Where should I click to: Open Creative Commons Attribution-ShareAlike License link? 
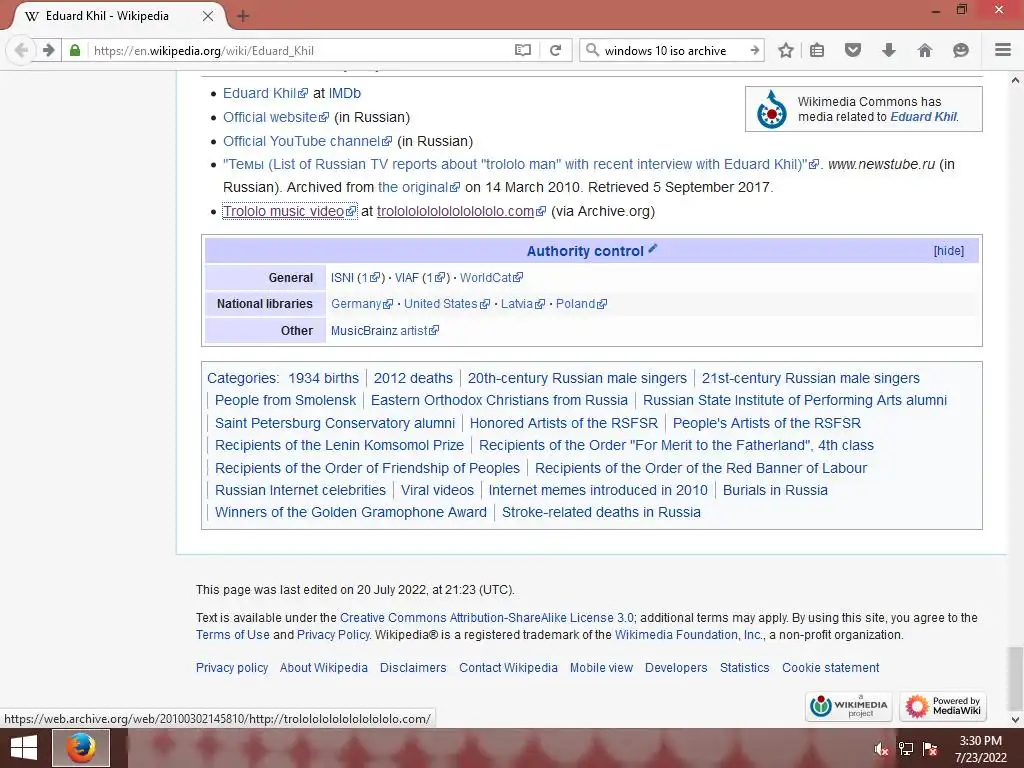(487, 618)
